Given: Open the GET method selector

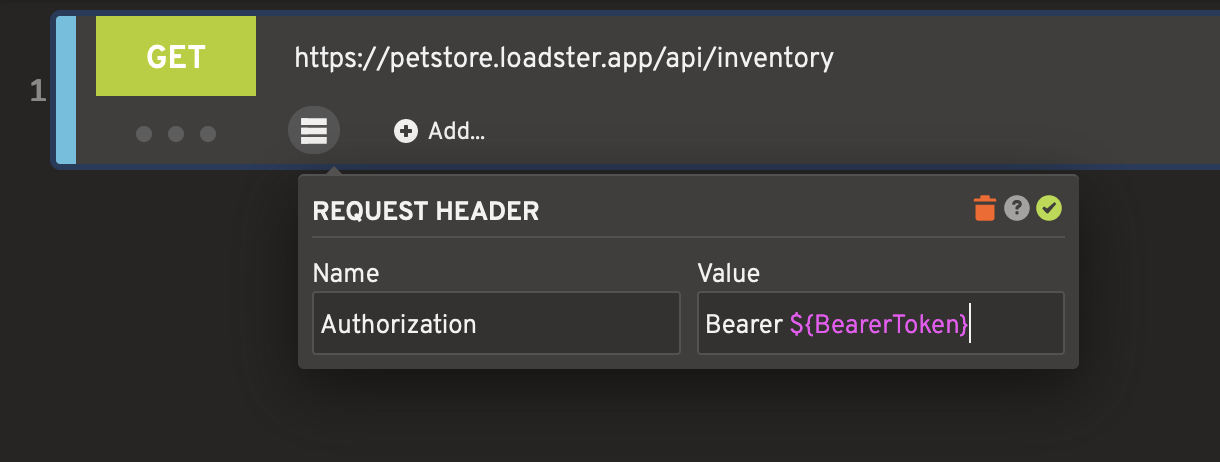Looking at the screenshot, I should pyautogui.click(x=176, y=57).
